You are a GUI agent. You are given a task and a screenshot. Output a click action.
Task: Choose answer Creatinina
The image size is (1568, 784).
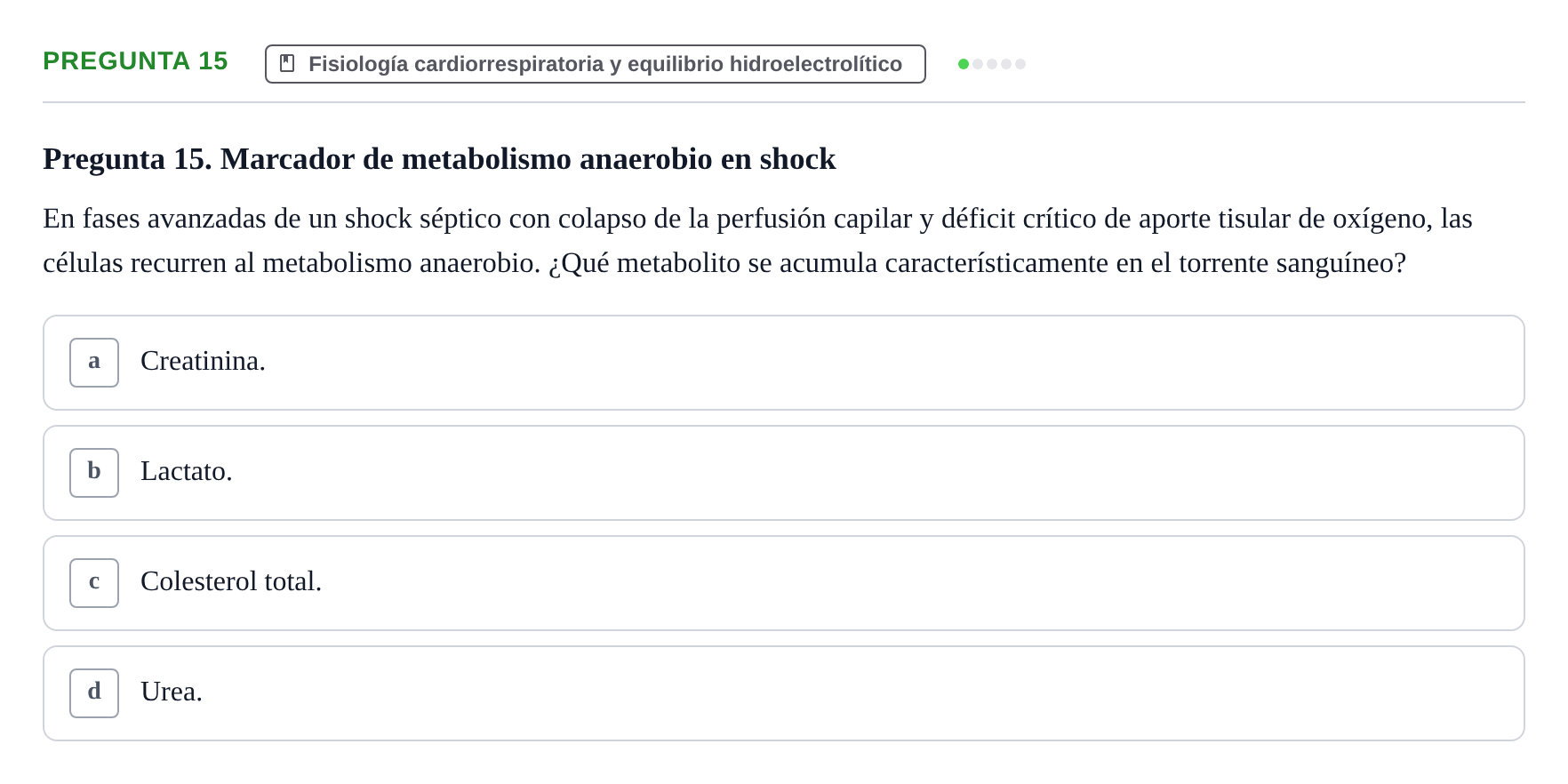(203, 361)
